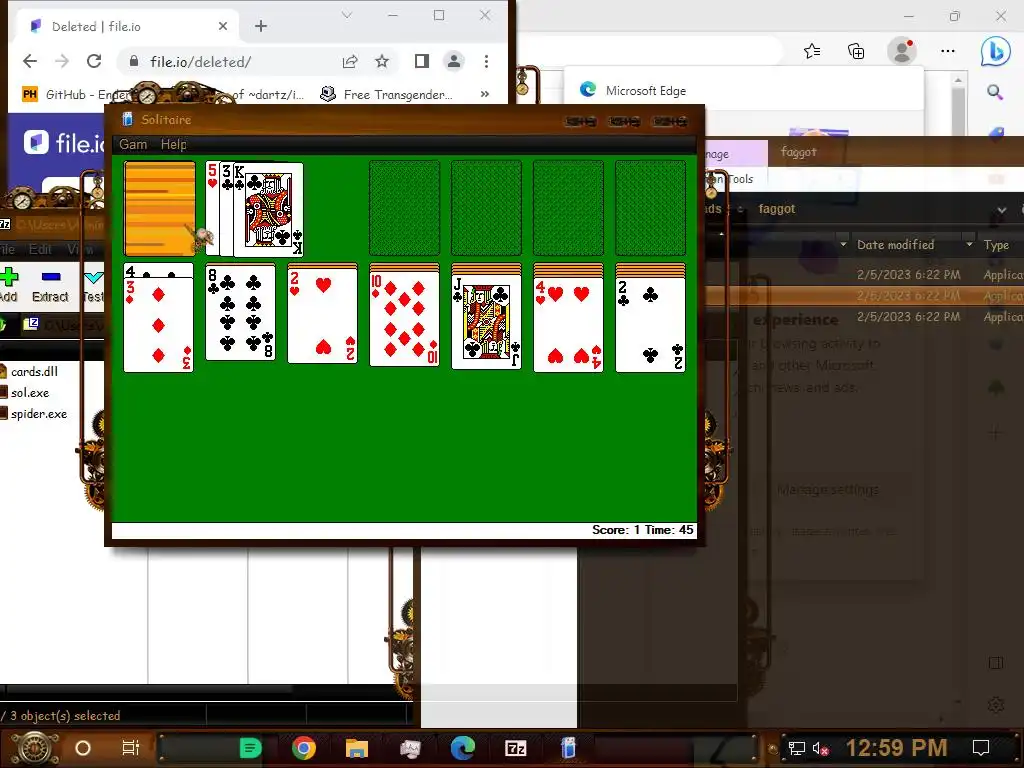
Task: Click the muted volume tray icon
Action: 820,748
